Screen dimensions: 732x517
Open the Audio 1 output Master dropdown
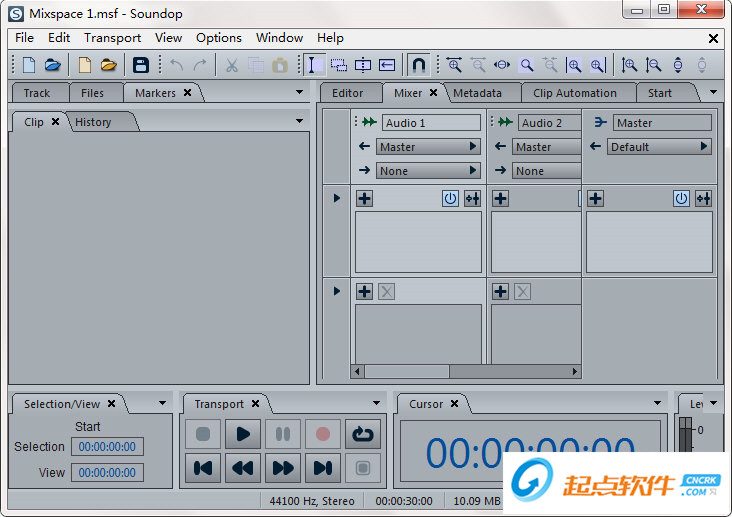pyautogui.click(x=428, y=147)
